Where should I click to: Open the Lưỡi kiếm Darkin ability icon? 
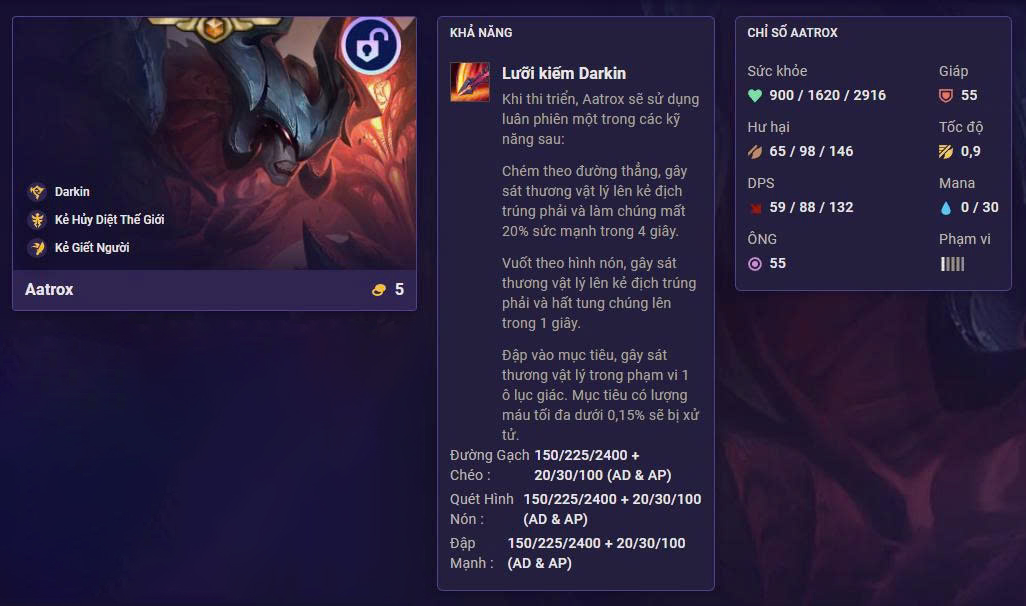tap(470, 82)
